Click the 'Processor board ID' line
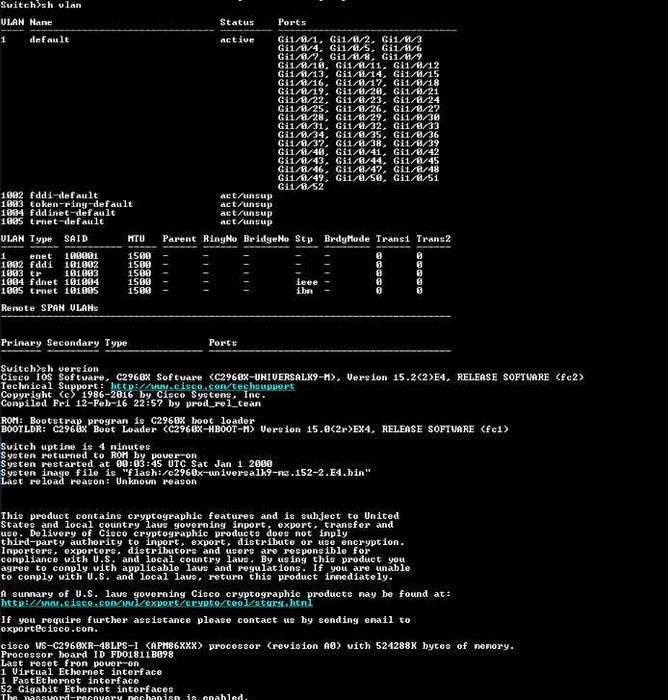 click(87, 655)
